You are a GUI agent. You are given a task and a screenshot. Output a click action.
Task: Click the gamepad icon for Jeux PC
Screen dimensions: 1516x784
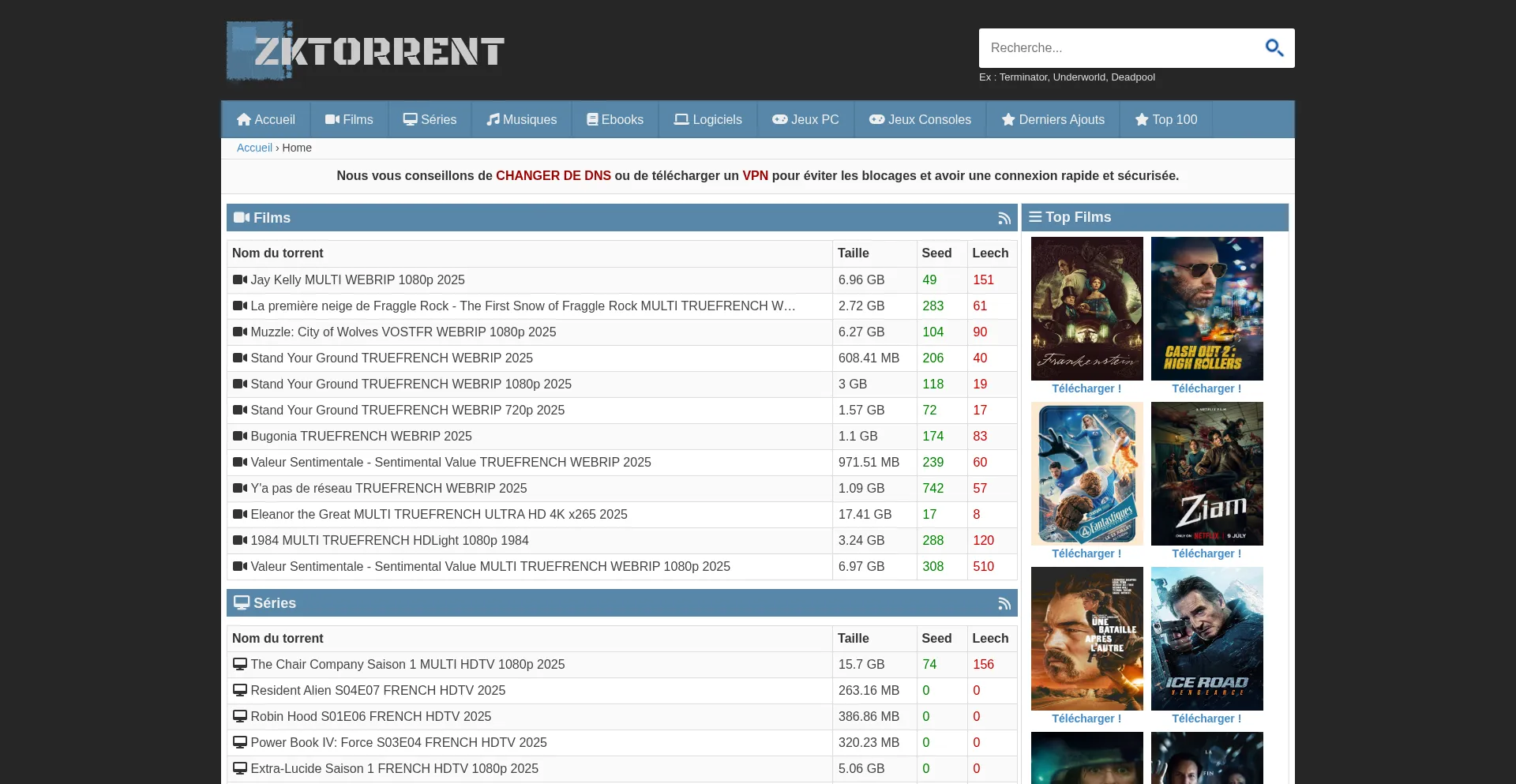(780, 120)
